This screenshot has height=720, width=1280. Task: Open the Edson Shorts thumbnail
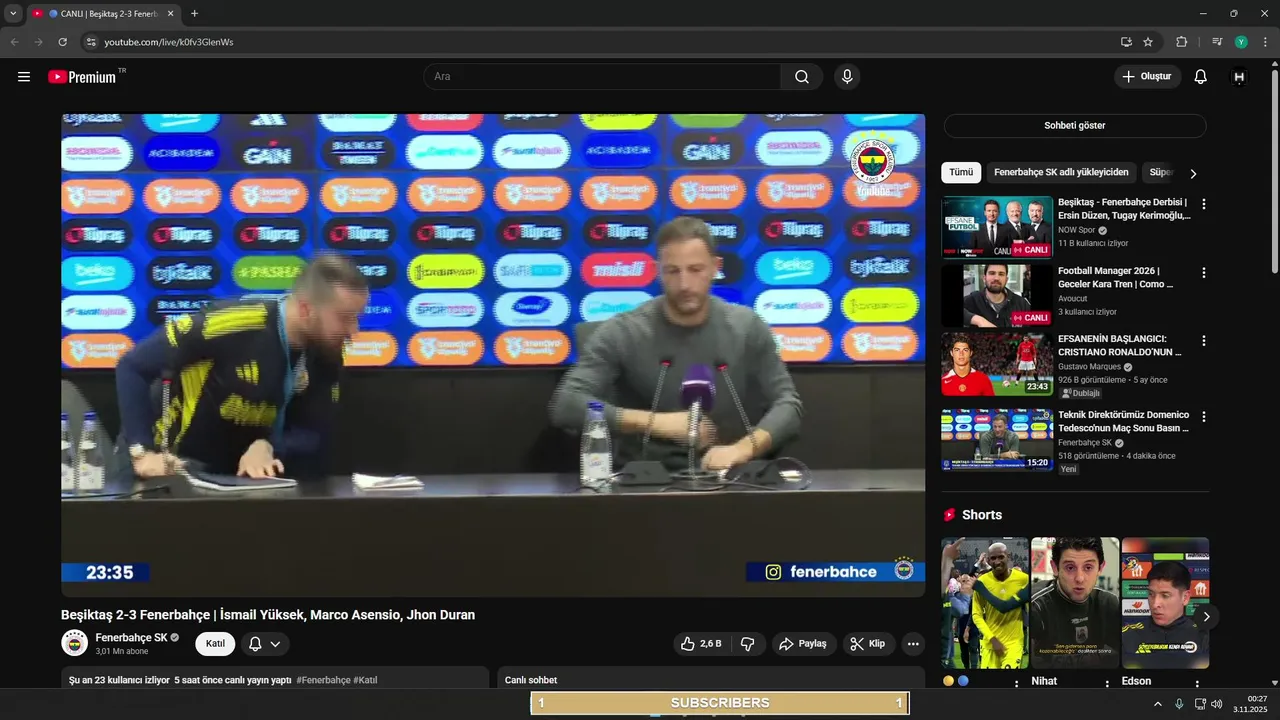pos(1165,603)
